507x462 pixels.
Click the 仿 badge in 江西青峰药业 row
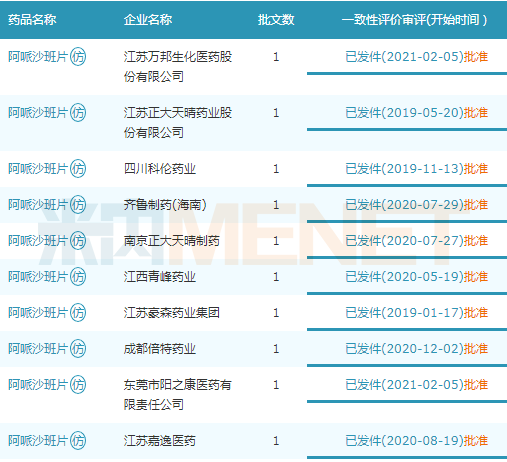(78, 277)
